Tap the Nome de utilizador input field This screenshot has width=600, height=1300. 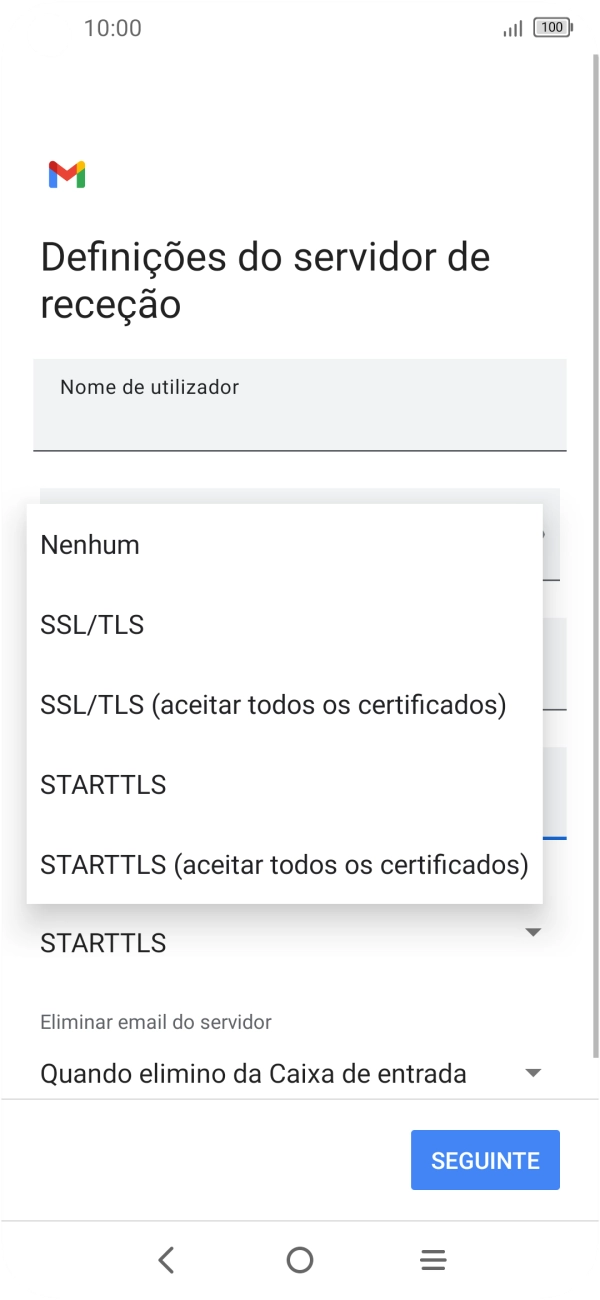point(299,404)
